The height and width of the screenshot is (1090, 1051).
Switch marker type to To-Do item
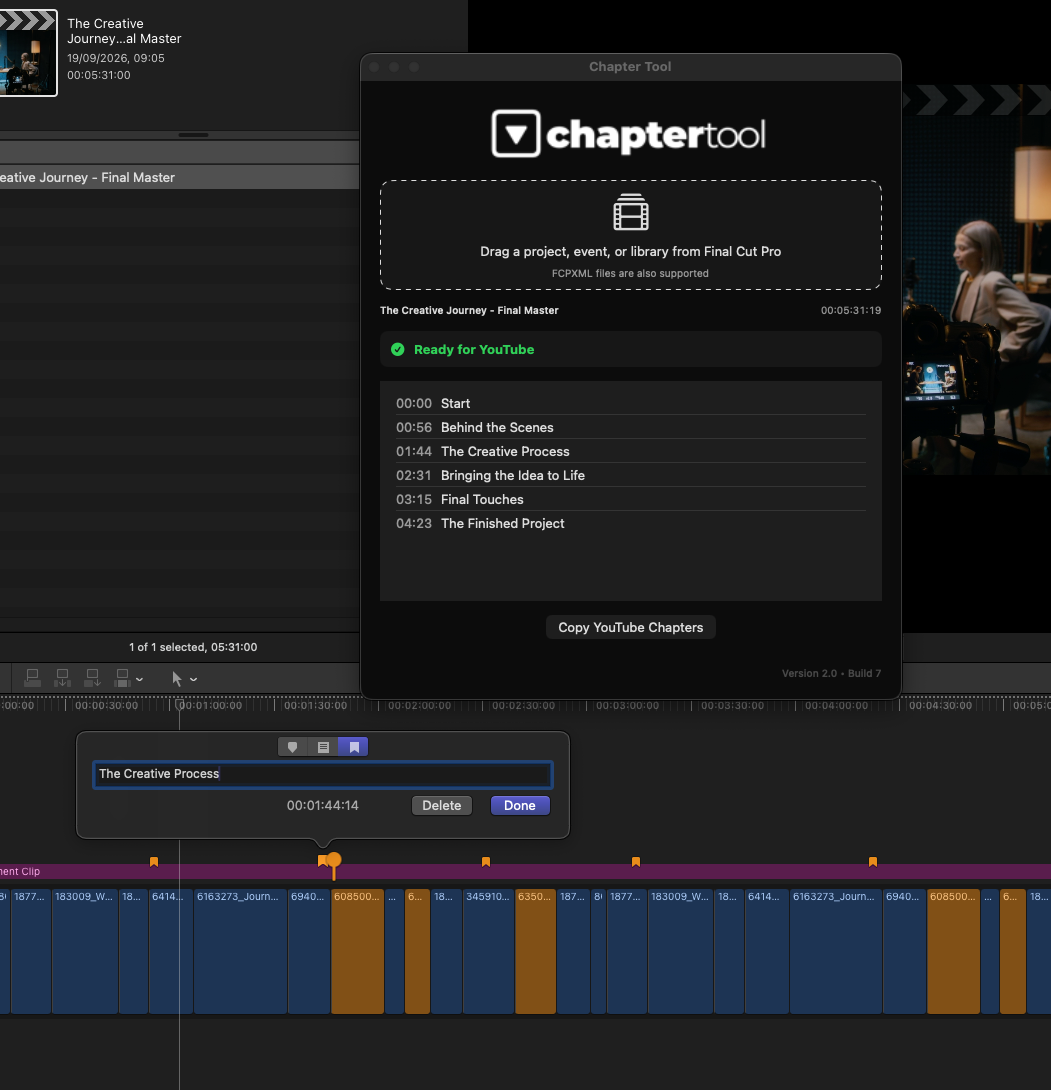coord(323,747)
